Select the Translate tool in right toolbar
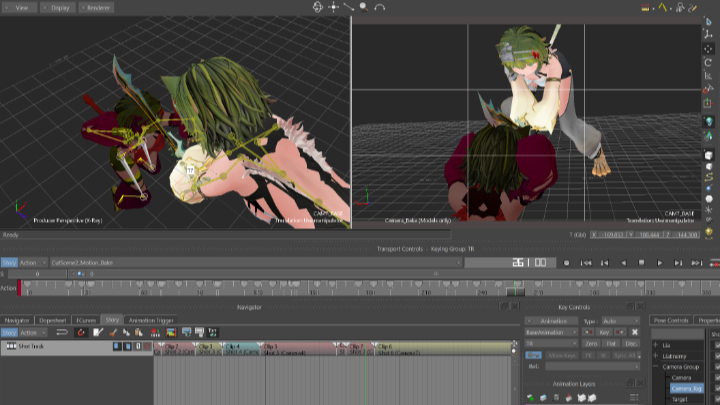The image size is (720, 405). (x=709, y=49)
